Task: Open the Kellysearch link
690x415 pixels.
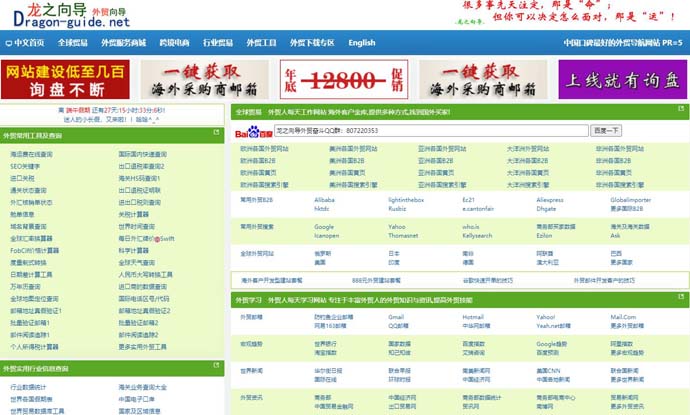Action: pos(477,235)
